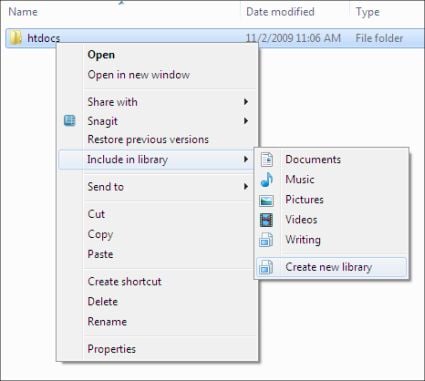Click the Music note icon
Viewport: 425px width, 381px height.
pyautogui.click(x=267, y=179)
